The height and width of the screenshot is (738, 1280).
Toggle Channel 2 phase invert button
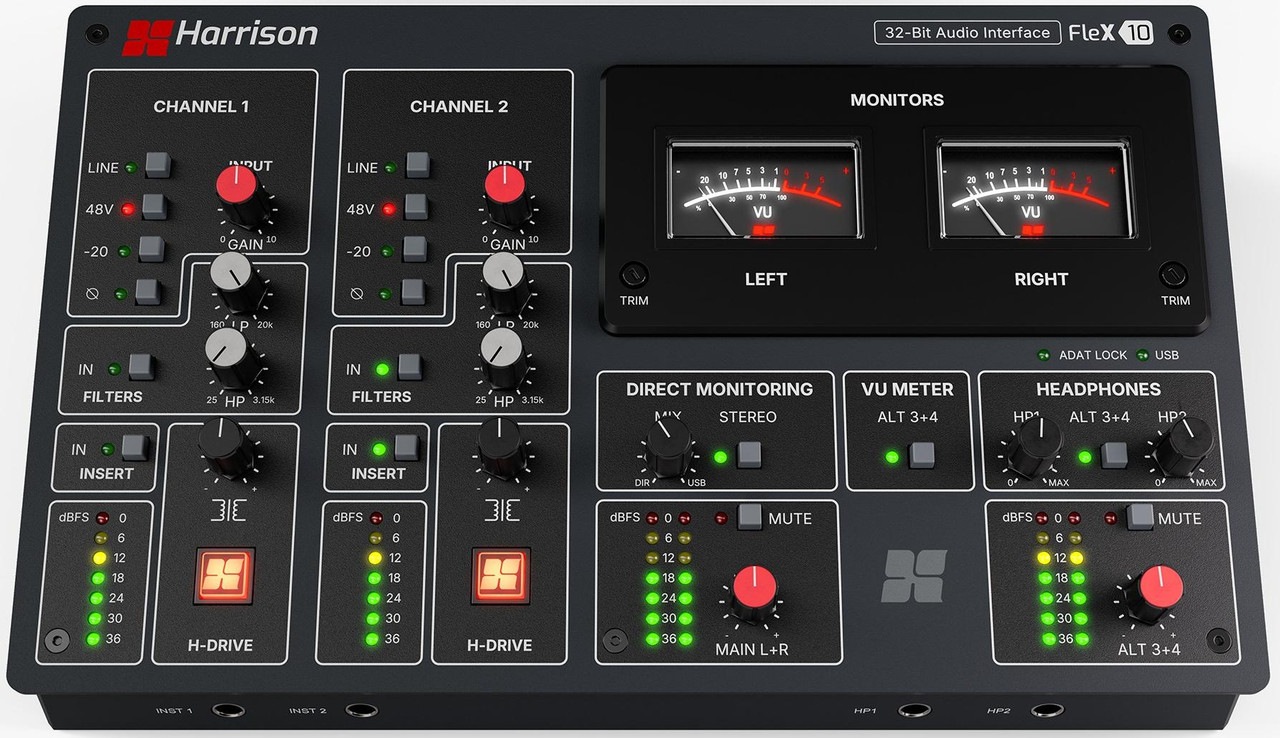tap(413, 291)
